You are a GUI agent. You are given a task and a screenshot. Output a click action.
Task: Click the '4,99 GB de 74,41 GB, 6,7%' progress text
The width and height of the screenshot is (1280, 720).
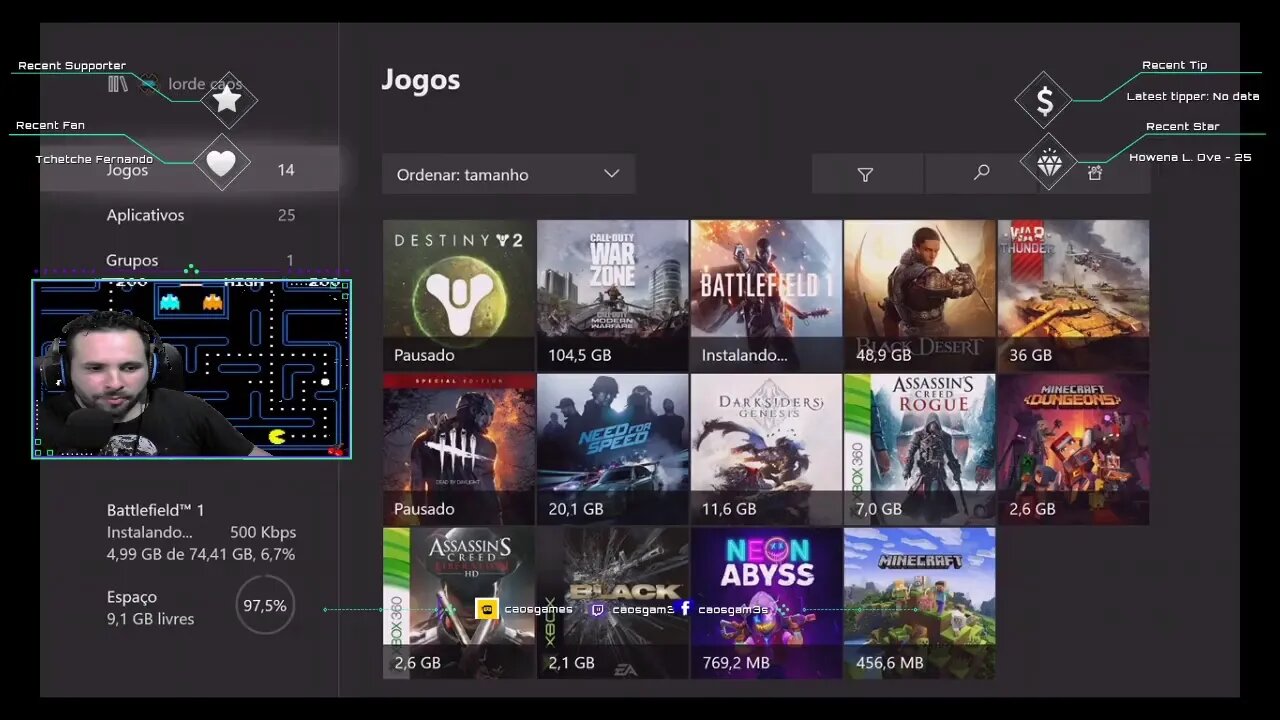coord(201,554)
